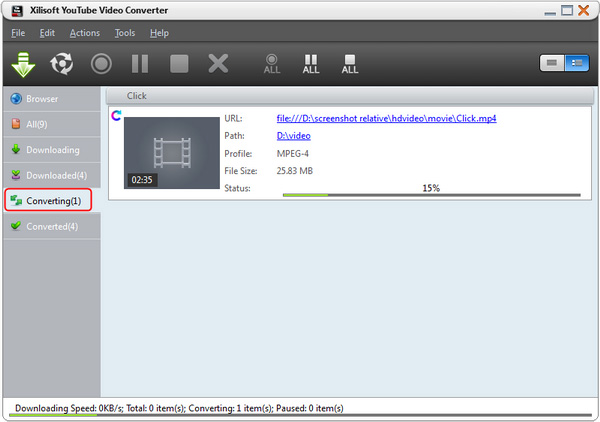Screen dimensions: 600x422
Task: Click the Convert circular arrows toolbar icon
Action: [62, 64]
